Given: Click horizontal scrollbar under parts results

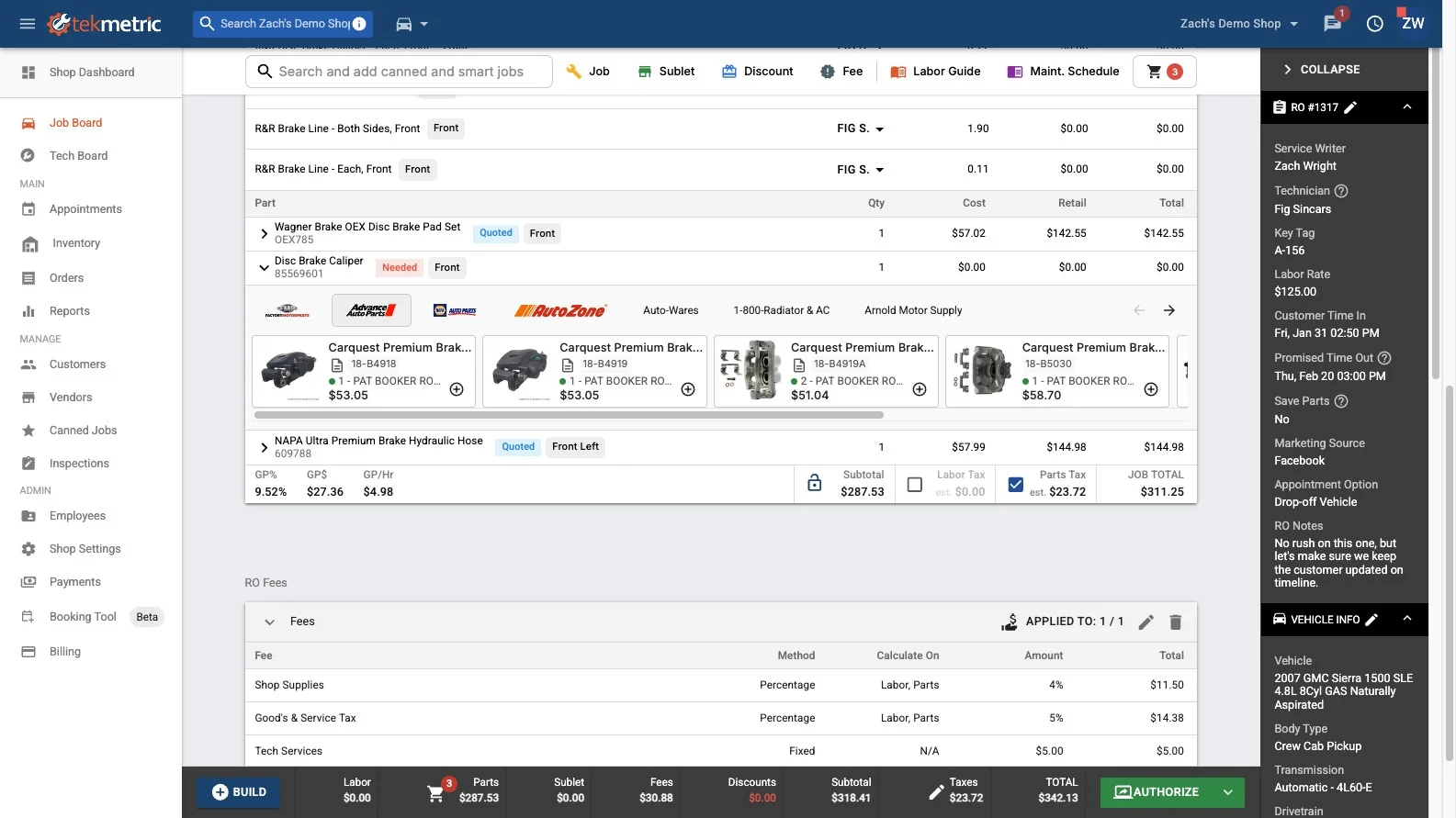Looking at the screenshot, I should click(568, 415).
